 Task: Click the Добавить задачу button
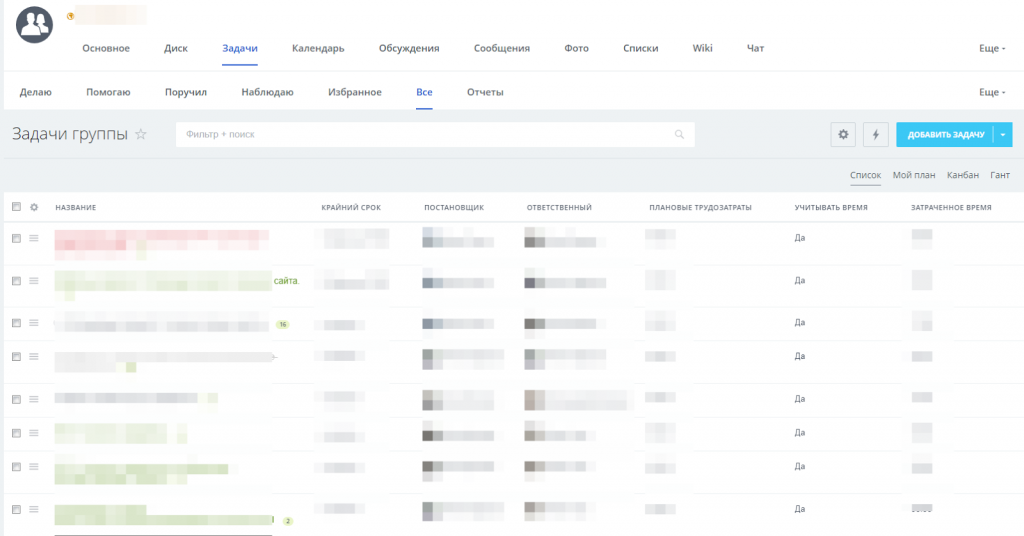[x=945, y=134]
